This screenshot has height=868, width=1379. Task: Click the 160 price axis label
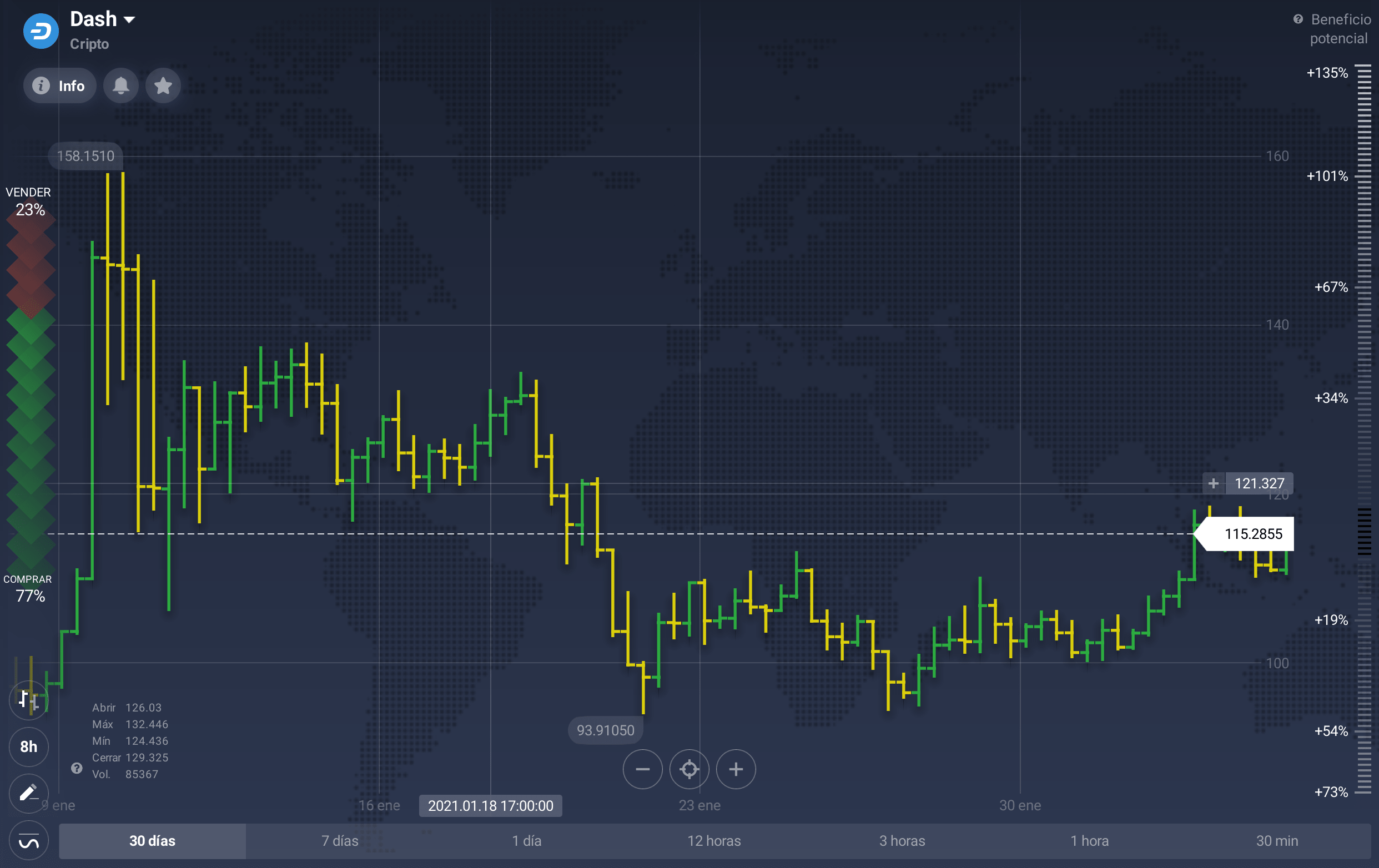(1277, 156)
